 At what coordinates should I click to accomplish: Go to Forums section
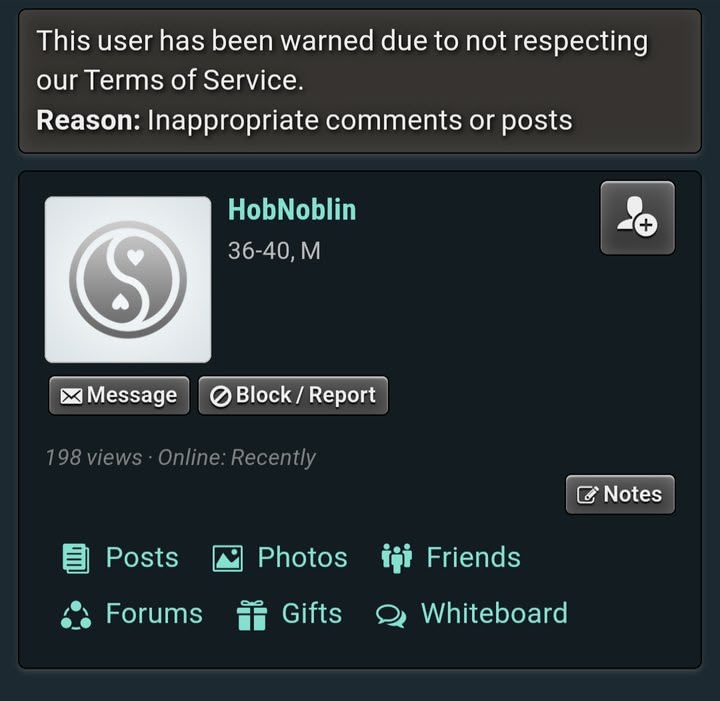[x=154, y=614]
